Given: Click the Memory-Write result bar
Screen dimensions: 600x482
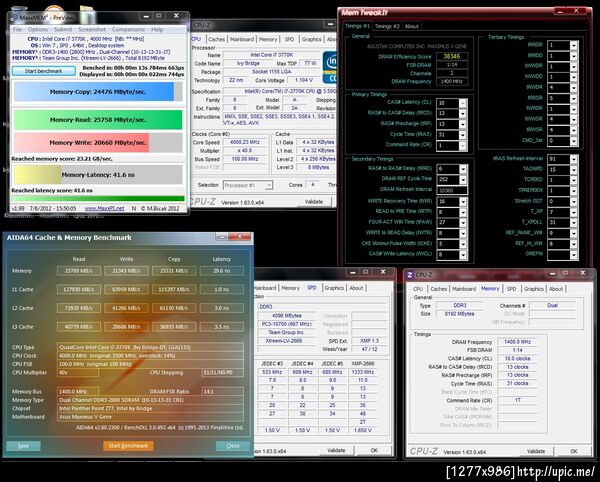Looking at the screenshot, I should pos(98,142).
